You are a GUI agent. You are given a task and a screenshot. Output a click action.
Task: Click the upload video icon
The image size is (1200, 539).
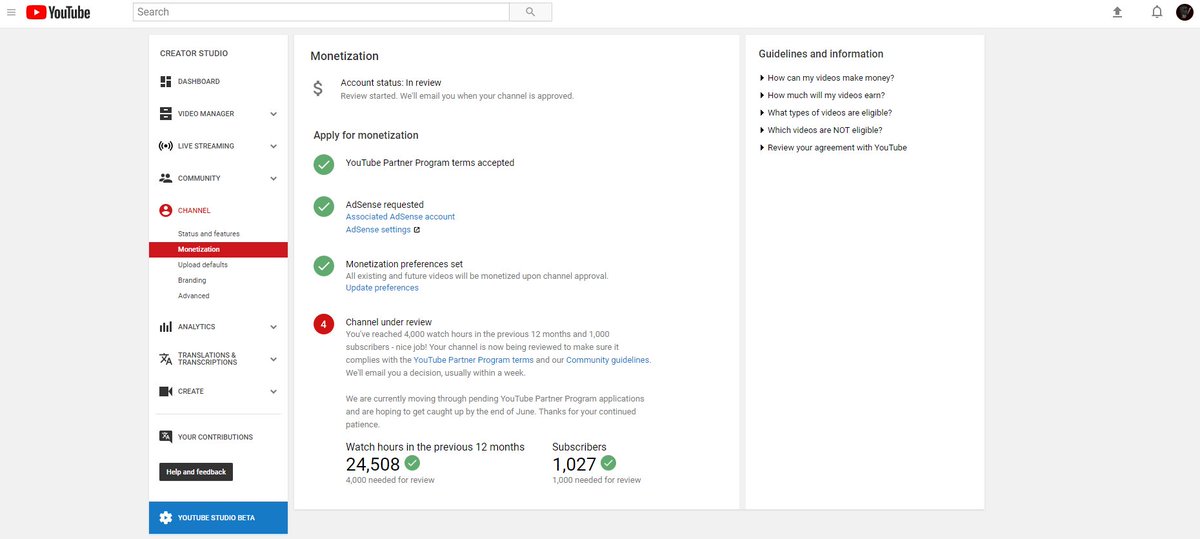click(x=1117, y=12)
